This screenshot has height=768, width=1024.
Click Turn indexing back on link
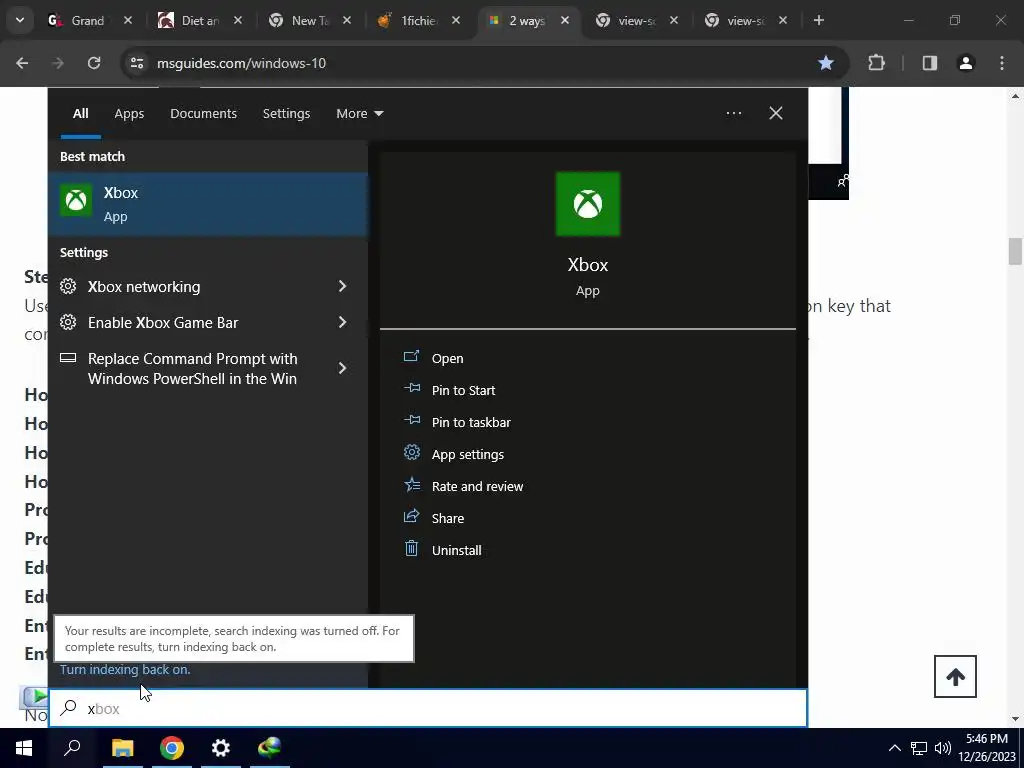click(x=125, y=669)
